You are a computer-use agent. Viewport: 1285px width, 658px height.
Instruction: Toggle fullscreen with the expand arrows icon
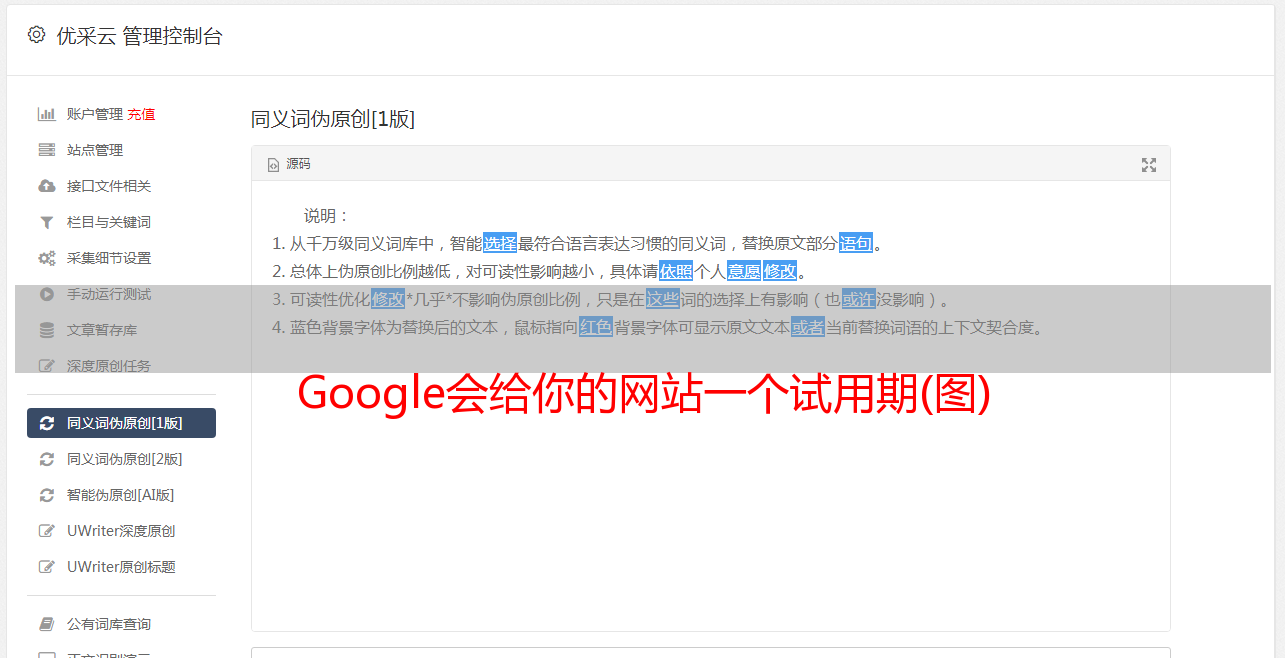coord(1149,165)
